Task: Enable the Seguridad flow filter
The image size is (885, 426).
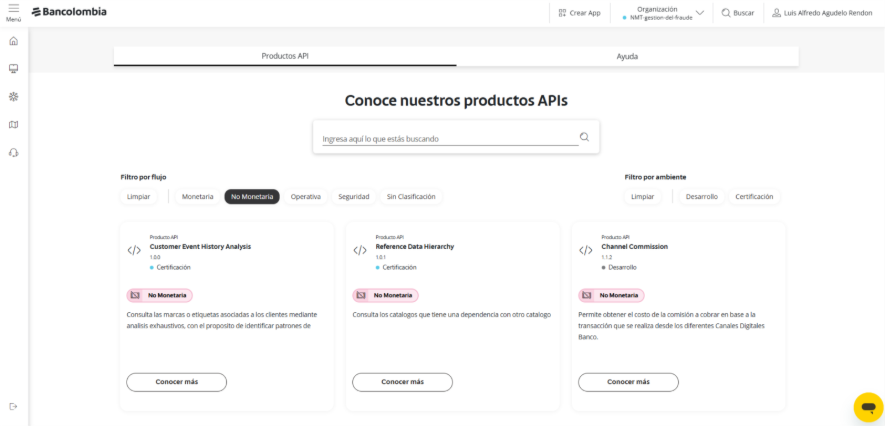Action: click(354, 197)
